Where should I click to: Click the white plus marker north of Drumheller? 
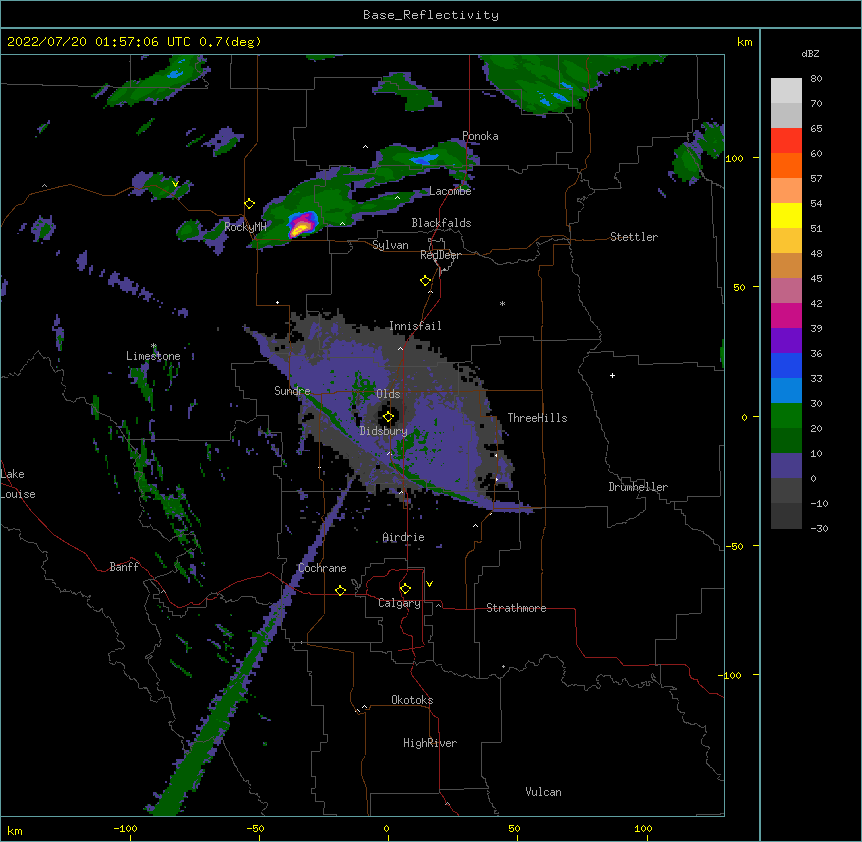pyautogui.click(x=612, y=375)
